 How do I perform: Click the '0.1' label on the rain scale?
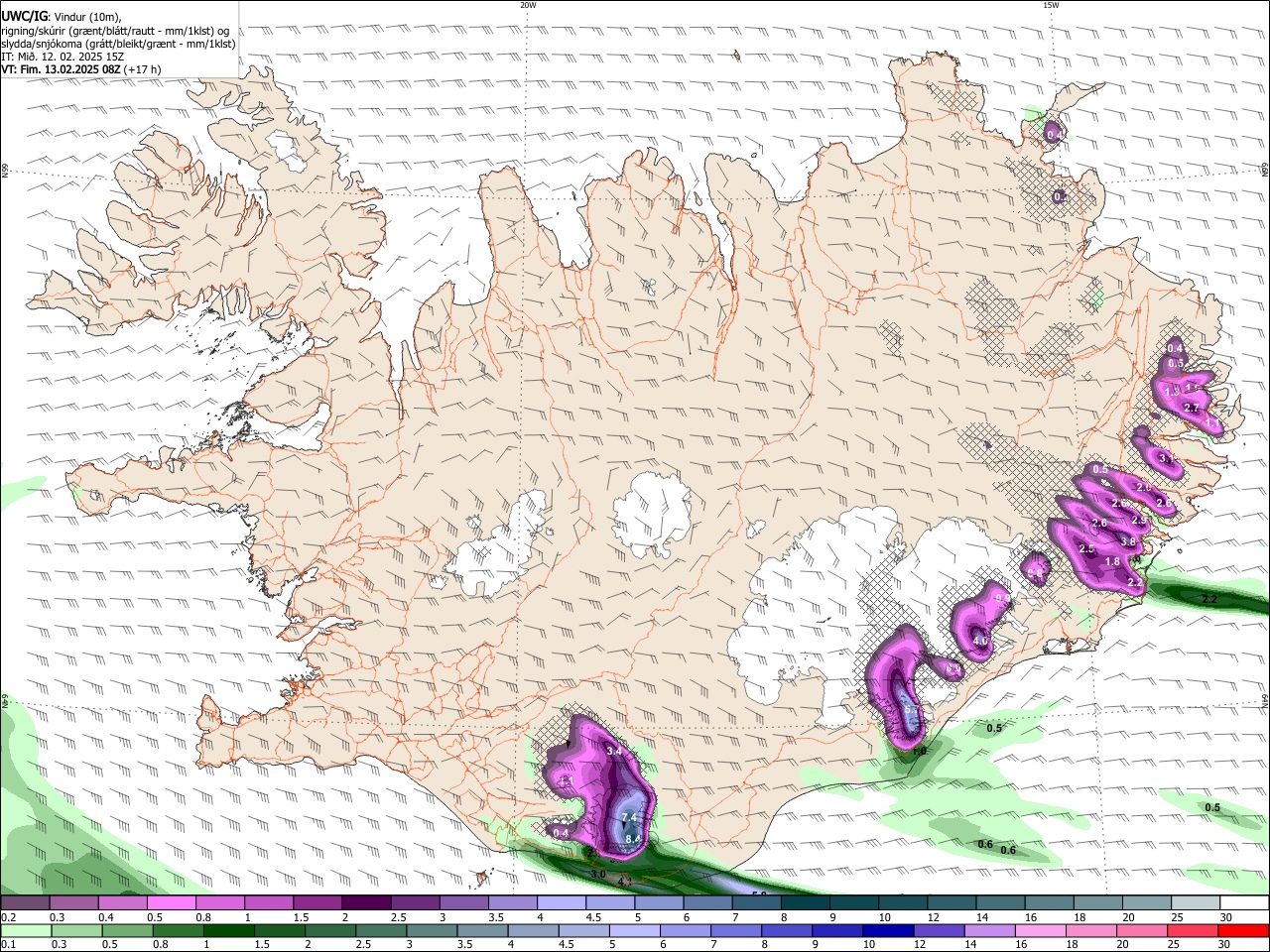[x=8, y=945]
